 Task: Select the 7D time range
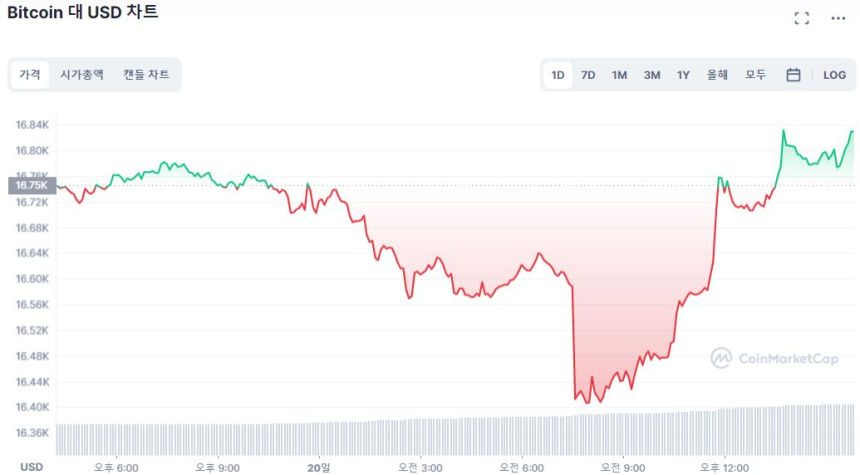(588, 75)
